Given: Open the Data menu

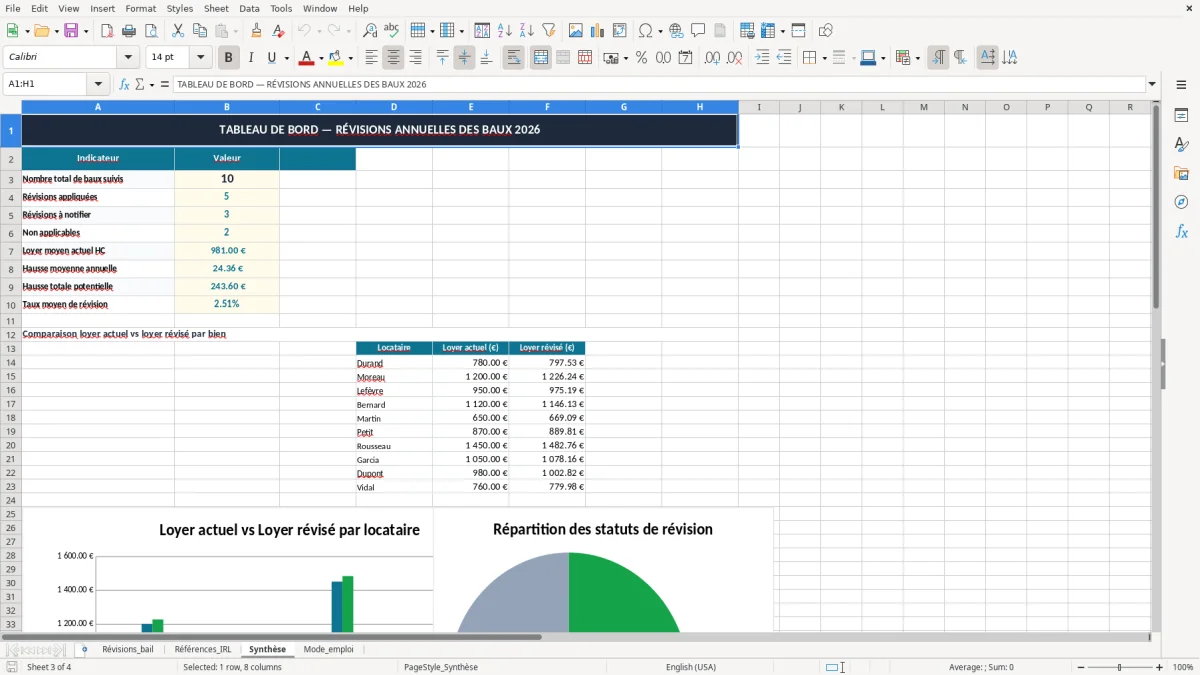Looking at the screenshot, I should coord(249,8).
